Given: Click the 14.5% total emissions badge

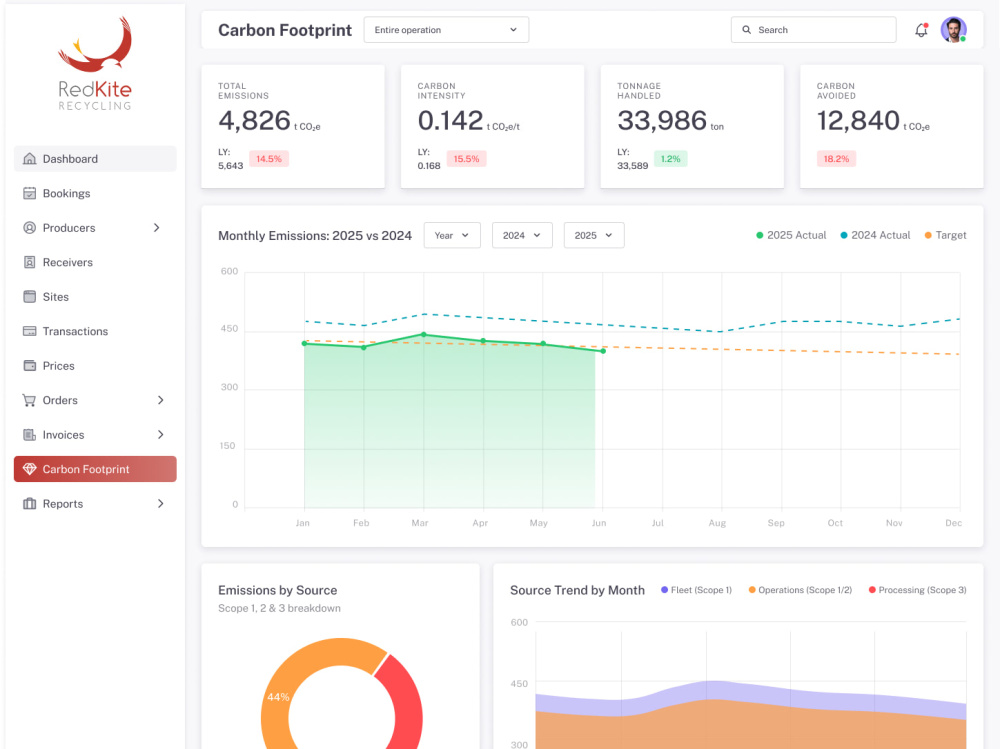Looking at the screenshot, I should 268,159.
